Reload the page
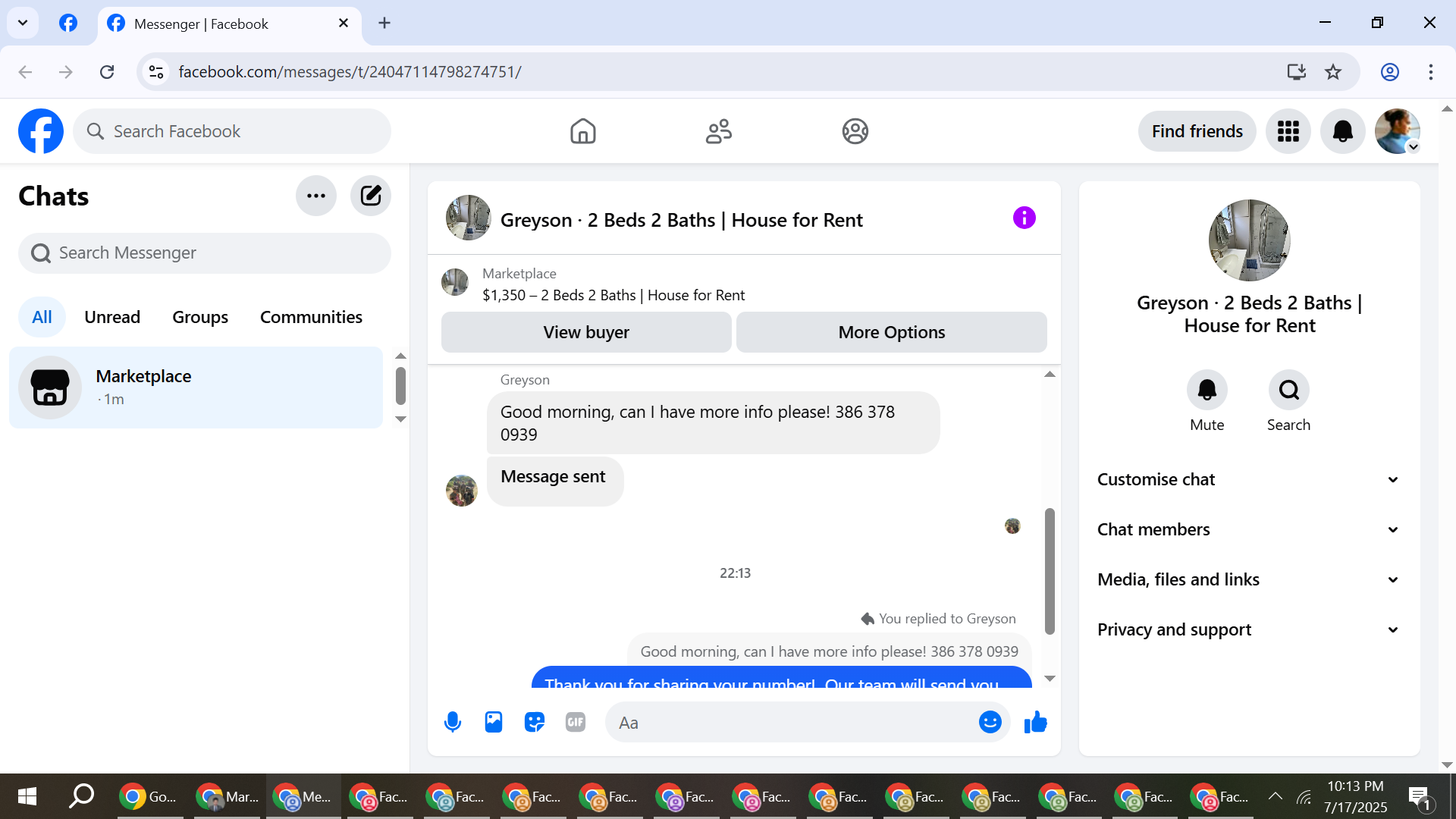Viewport: 1456px width, 819px height. tap(107, 72)
